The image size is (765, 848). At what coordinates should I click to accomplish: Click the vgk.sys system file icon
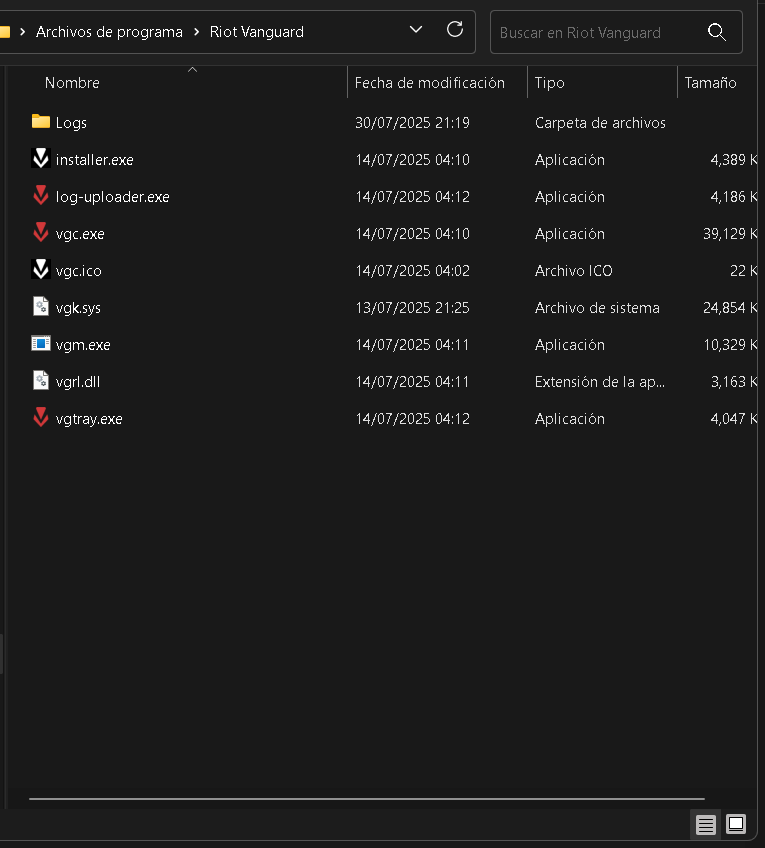[x=41, y=307]
